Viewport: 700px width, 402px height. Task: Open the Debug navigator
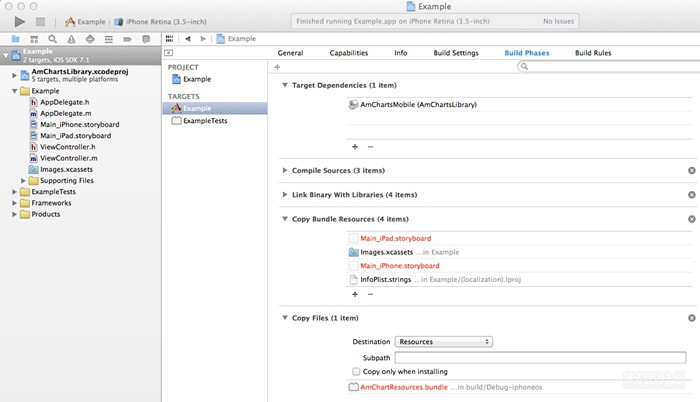pyautogui.click(x=108, y=39)
